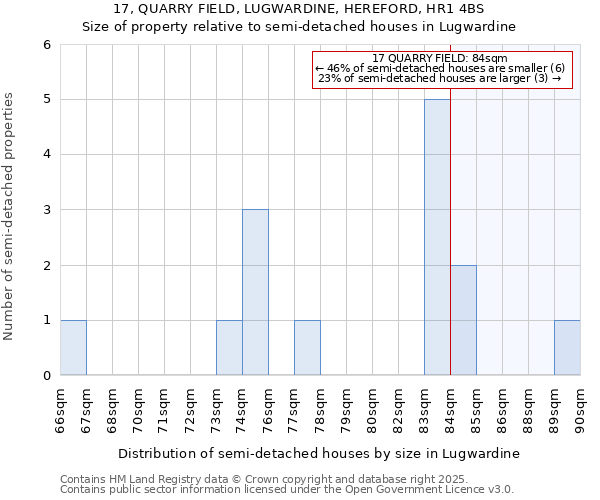The image size is (600, 500).
Task: Click the x-axis label '67sqm'
Action: [x=86, y=411]
